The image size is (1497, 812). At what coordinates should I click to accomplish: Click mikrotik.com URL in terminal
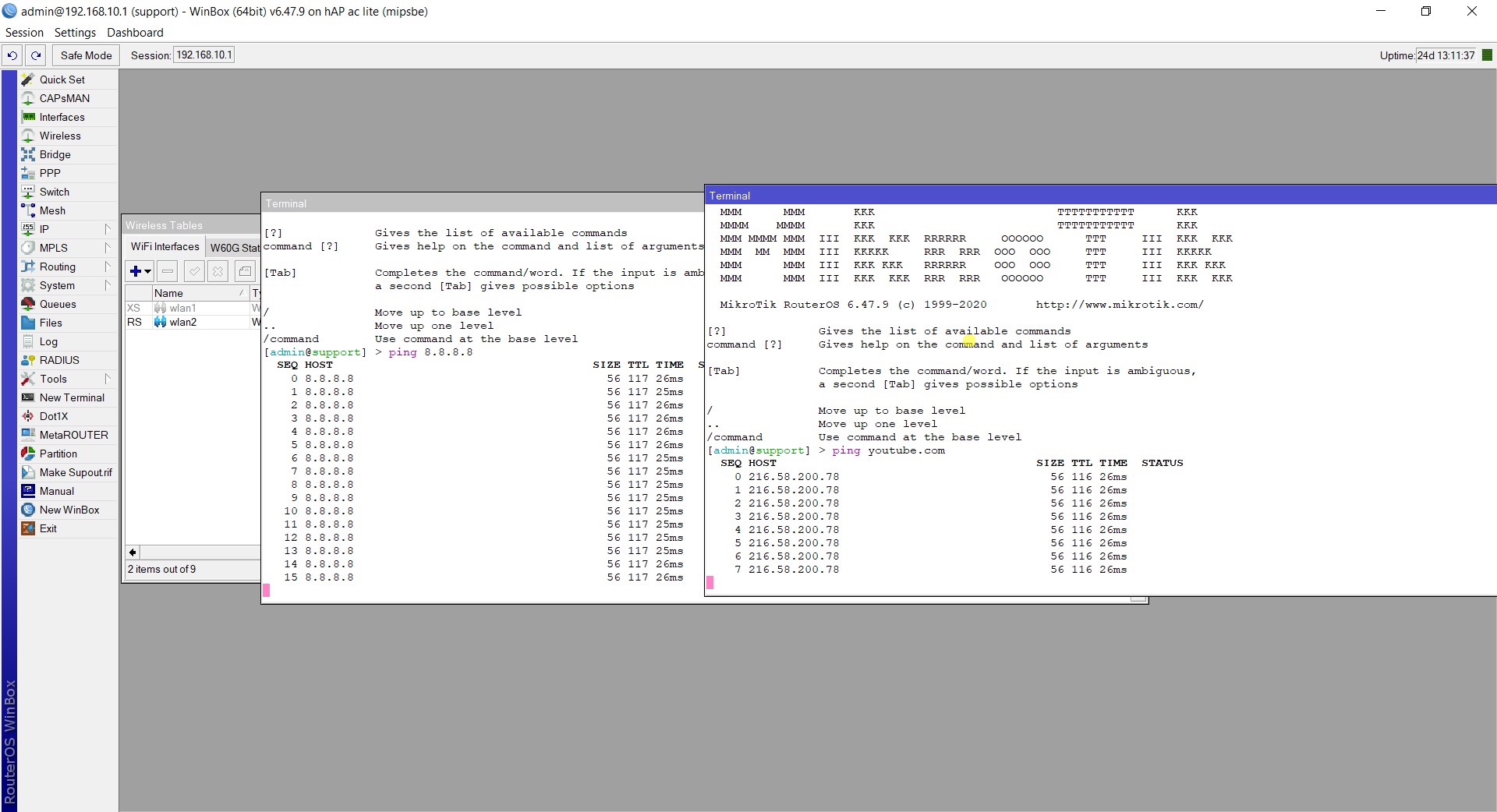coord(1120,305)
